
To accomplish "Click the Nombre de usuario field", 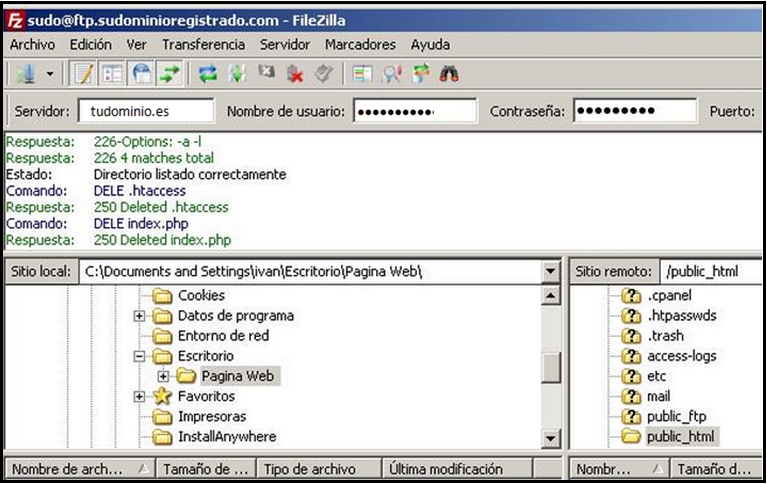I will (x=415, y=111).
